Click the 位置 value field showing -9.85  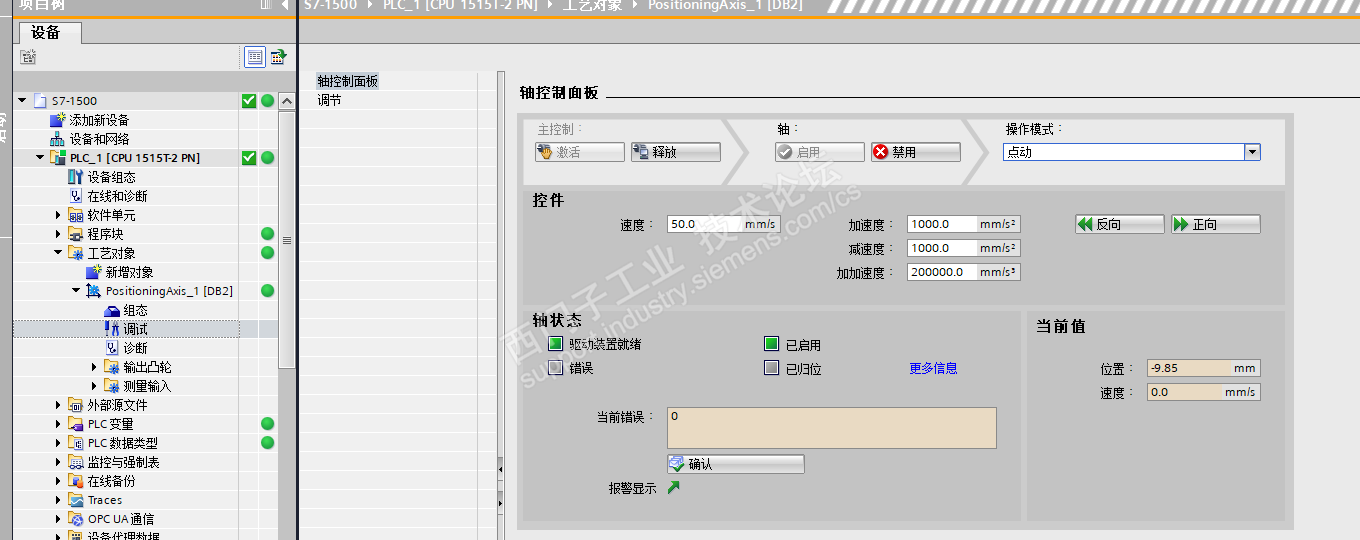point(1203,368)
